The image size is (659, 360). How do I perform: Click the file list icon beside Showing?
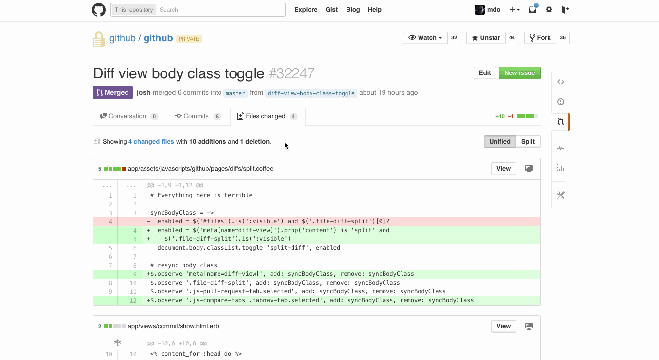coord(97,142)
